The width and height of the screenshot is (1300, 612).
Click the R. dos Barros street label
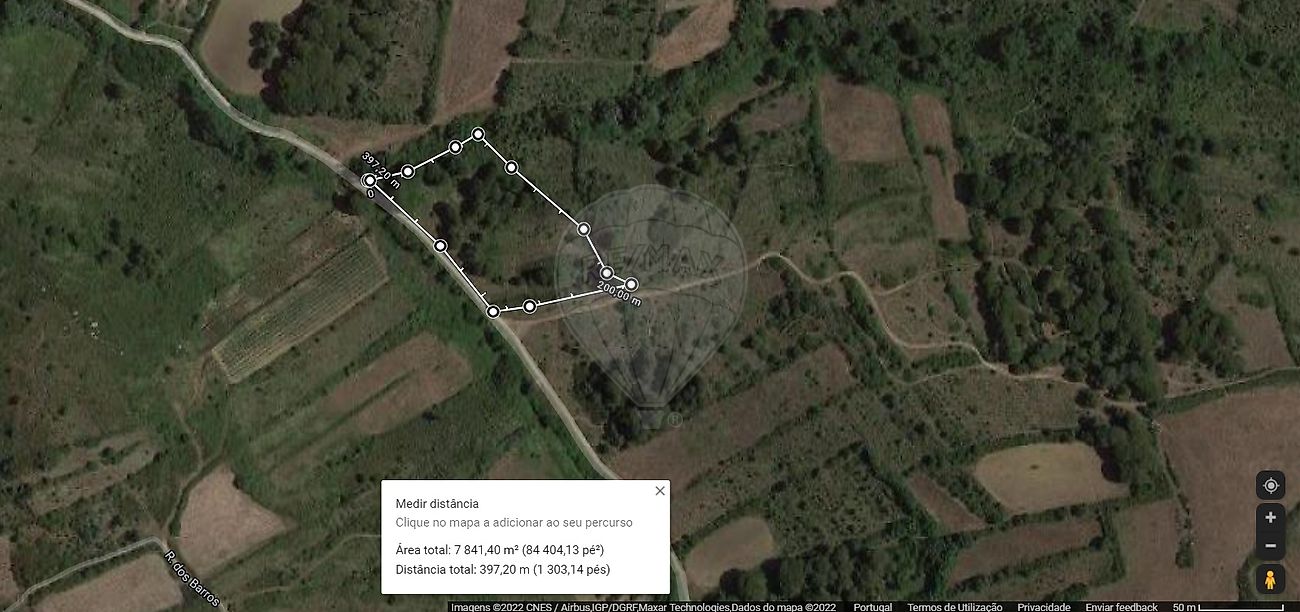191,577
